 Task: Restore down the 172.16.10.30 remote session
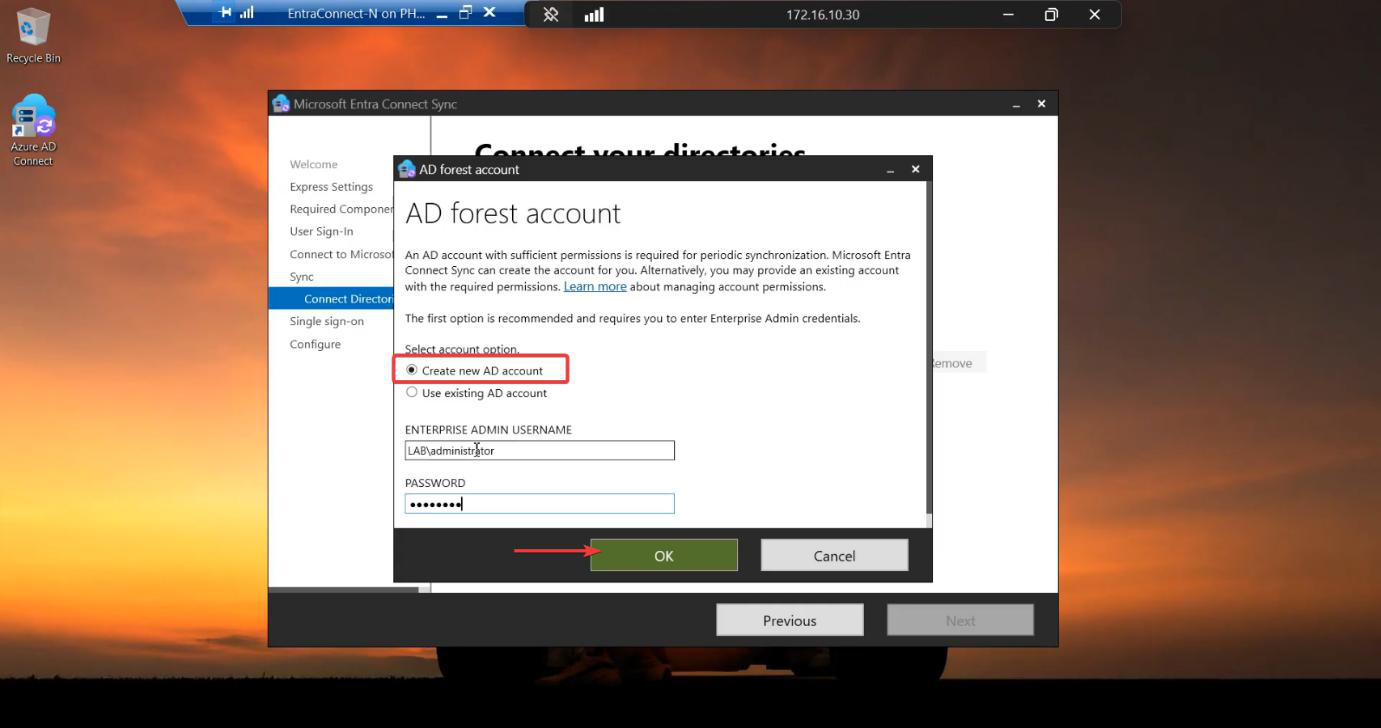[1051, 14]
